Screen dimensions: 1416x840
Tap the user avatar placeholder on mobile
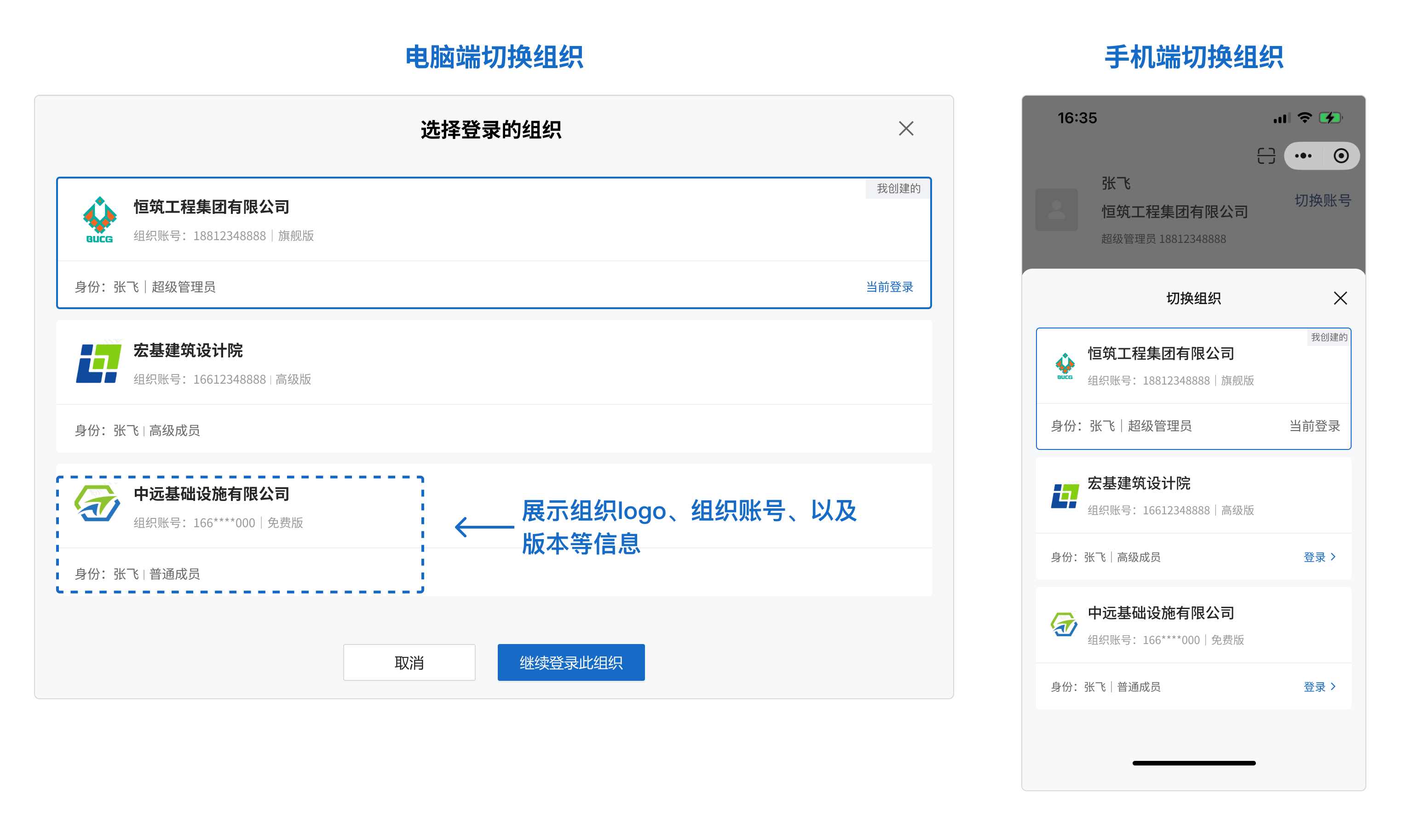tap(1056, 209)
